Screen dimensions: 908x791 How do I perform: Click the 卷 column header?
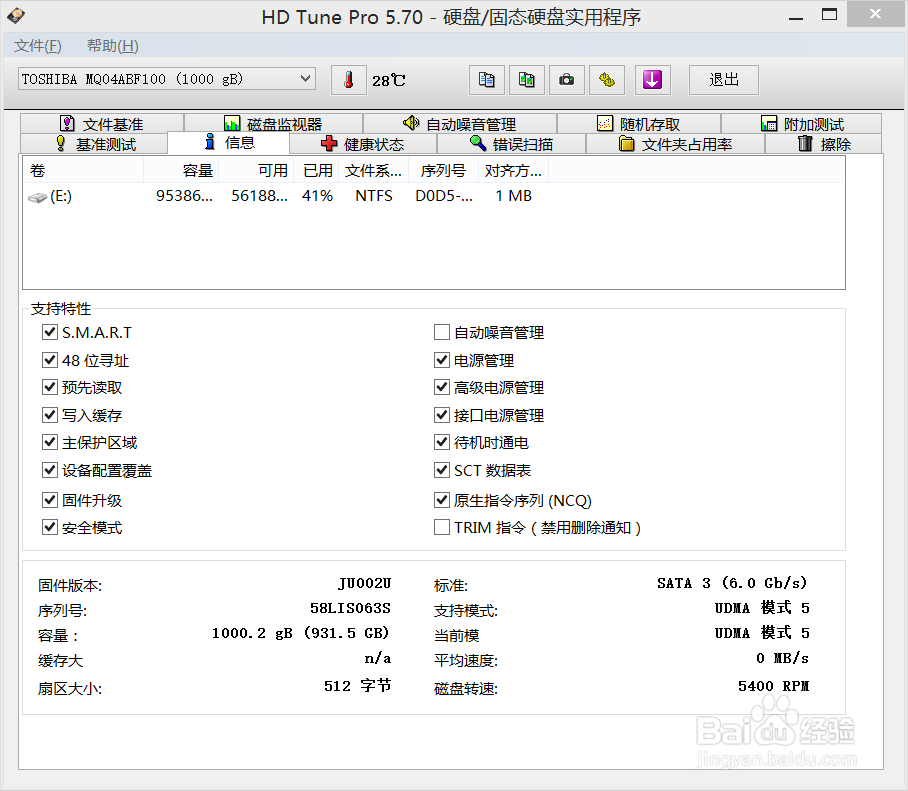(83, 170)
